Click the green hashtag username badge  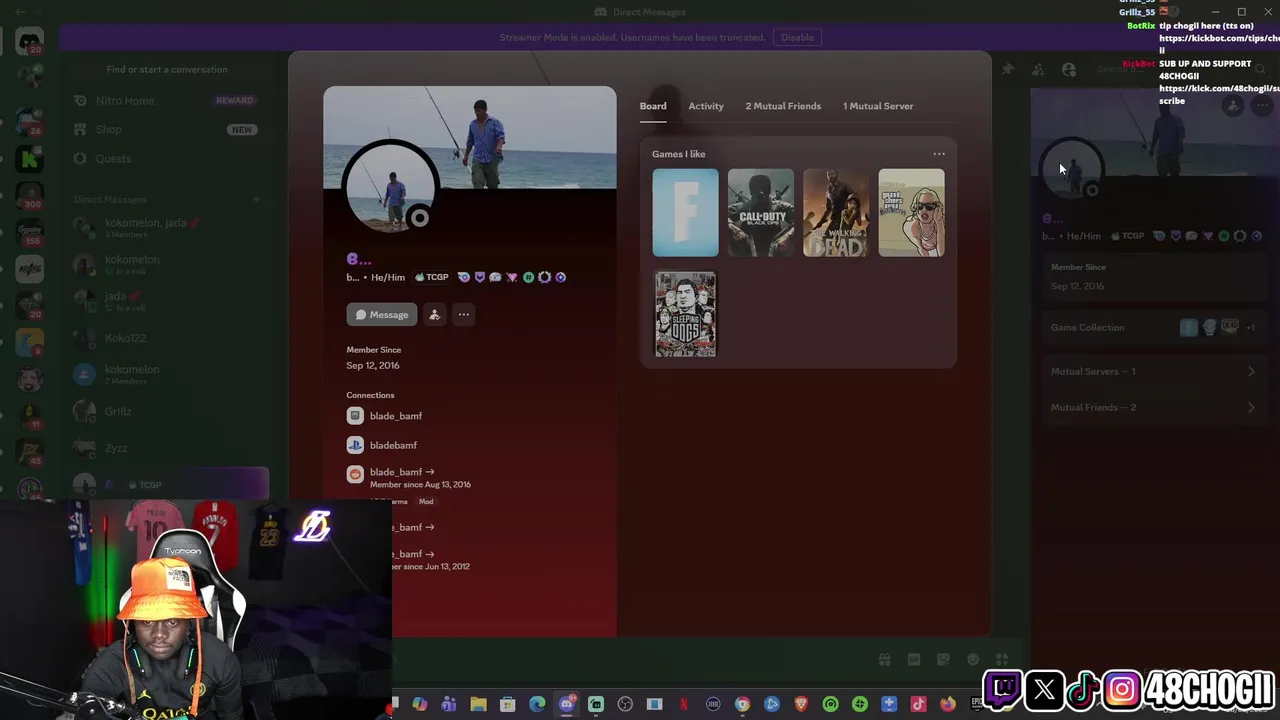point(528,277)
